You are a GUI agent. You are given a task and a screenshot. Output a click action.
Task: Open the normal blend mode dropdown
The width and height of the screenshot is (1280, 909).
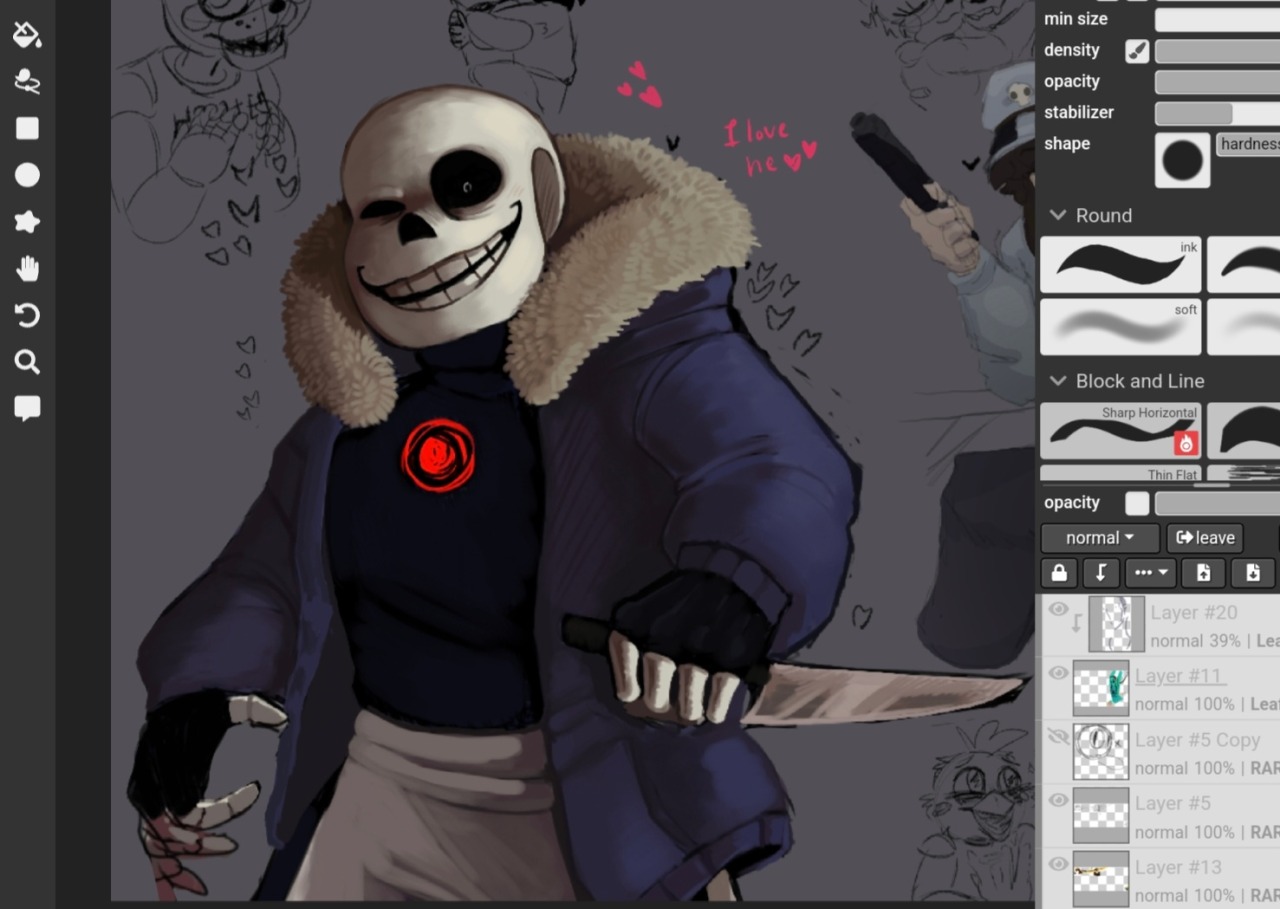pyautogui.click(x=1100, y=538)
